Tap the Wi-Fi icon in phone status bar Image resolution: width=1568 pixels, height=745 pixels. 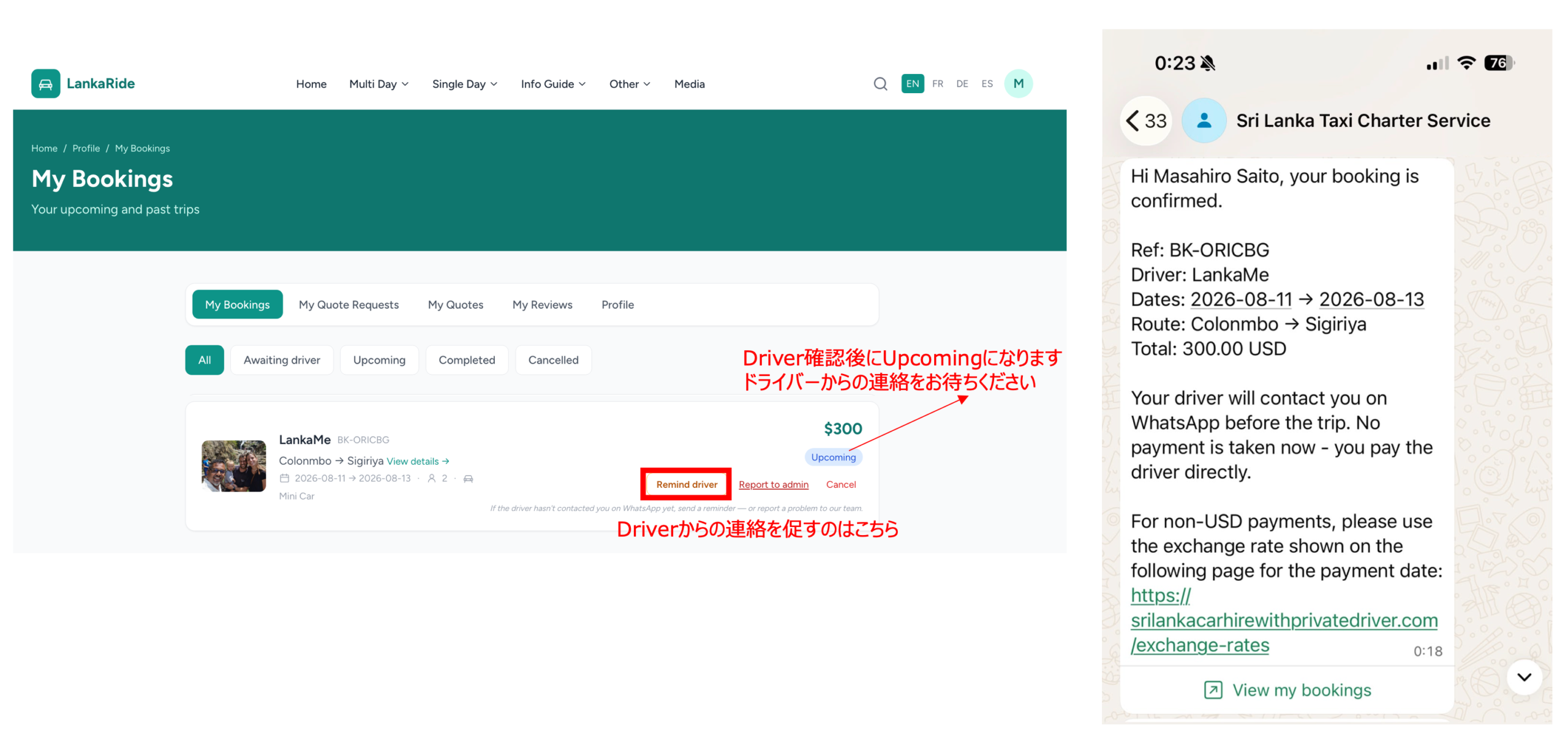click(x=1466, y=62)
